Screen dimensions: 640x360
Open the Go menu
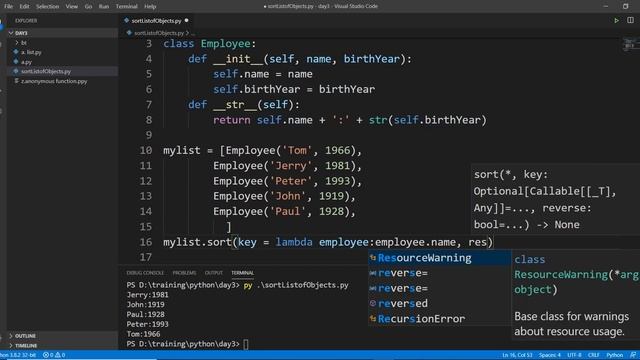(x=88, y=7)
